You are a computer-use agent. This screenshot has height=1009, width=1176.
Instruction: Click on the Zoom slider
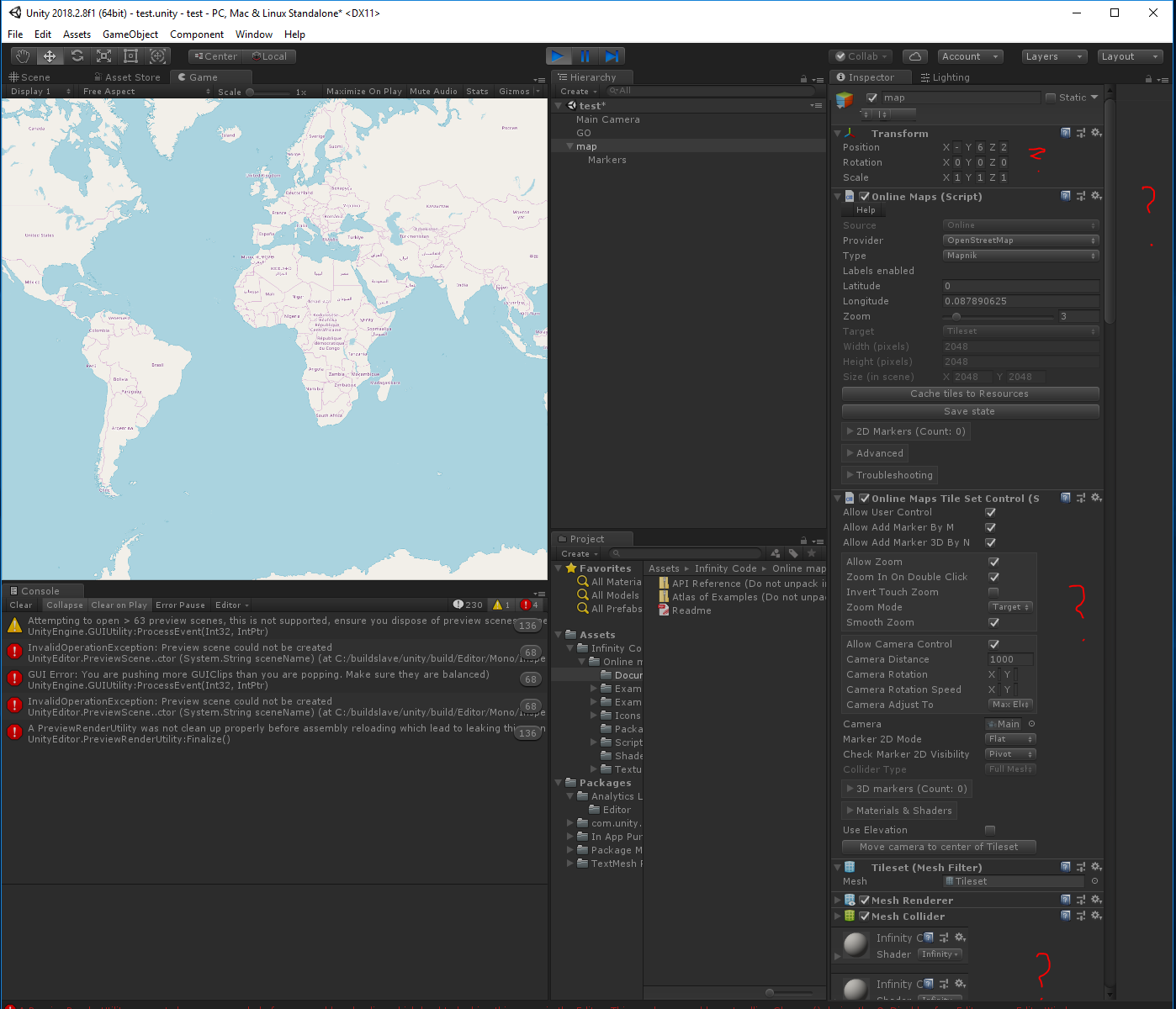pyautogui.click(x=999, y=316)
